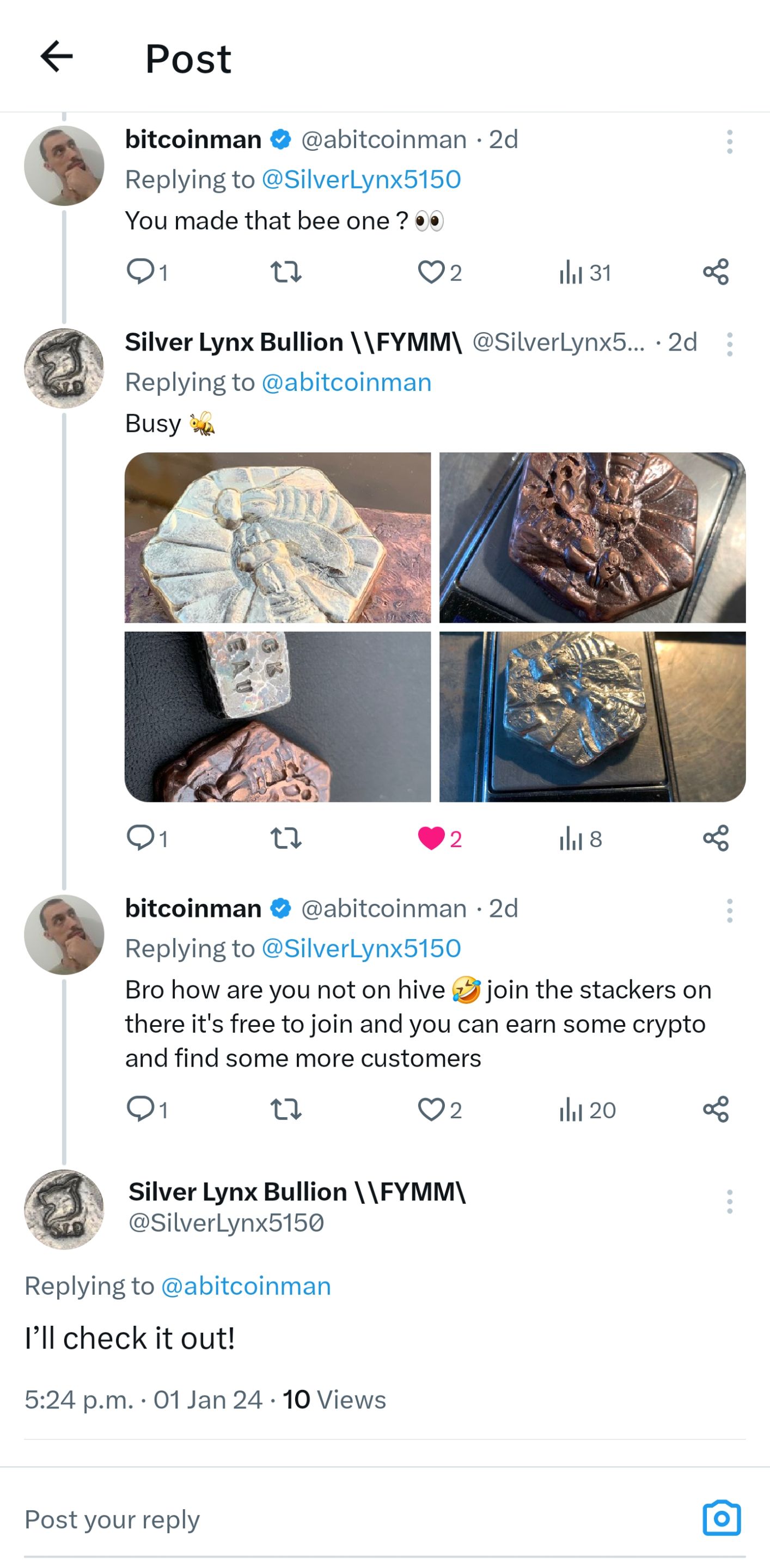
Task: Open the silver bee hexagon photo
Action: (x=278, y=537)
